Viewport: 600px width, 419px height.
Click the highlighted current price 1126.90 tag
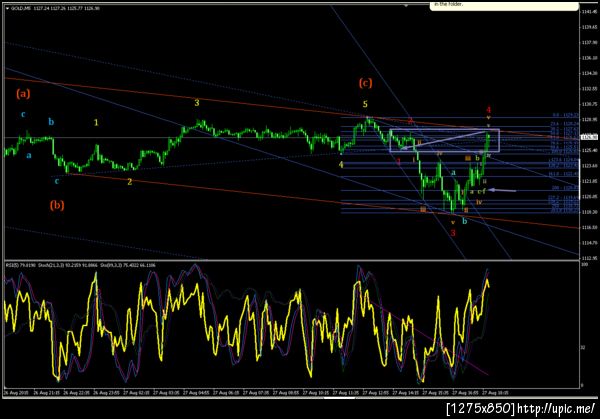(589, 137)
